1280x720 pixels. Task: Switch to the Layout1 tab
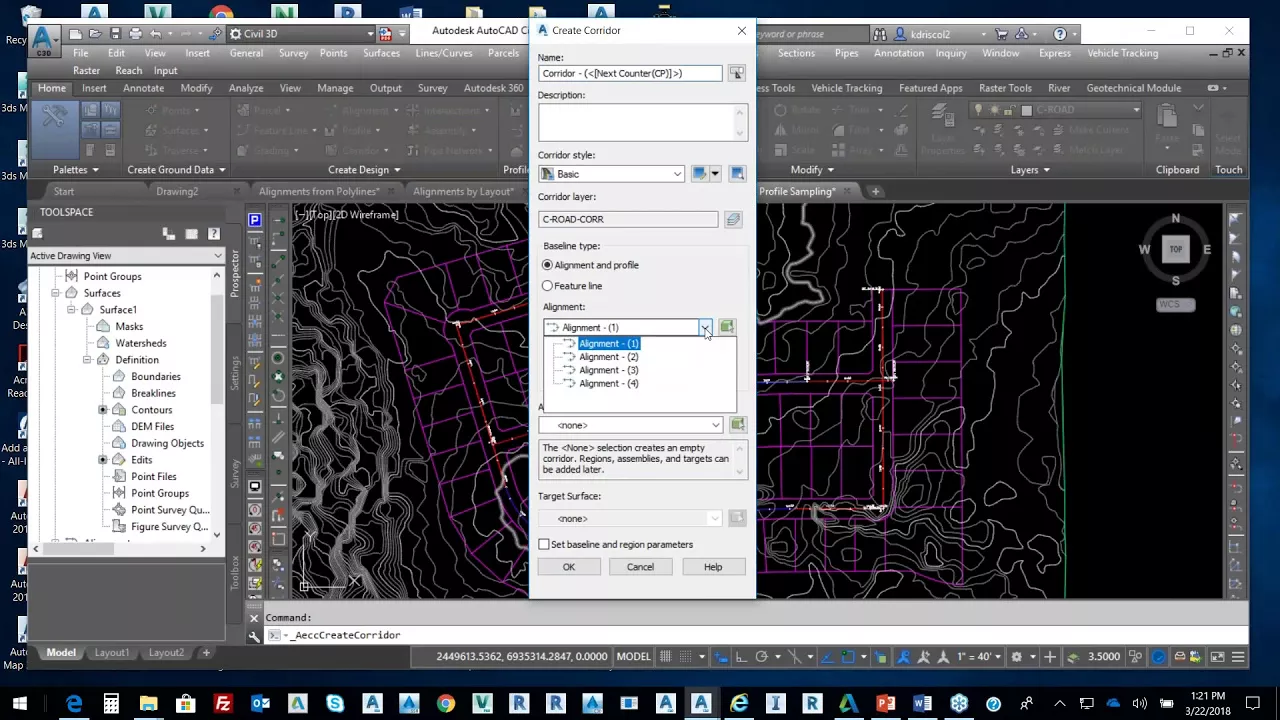pyautogui.click(x=112, y=653)
